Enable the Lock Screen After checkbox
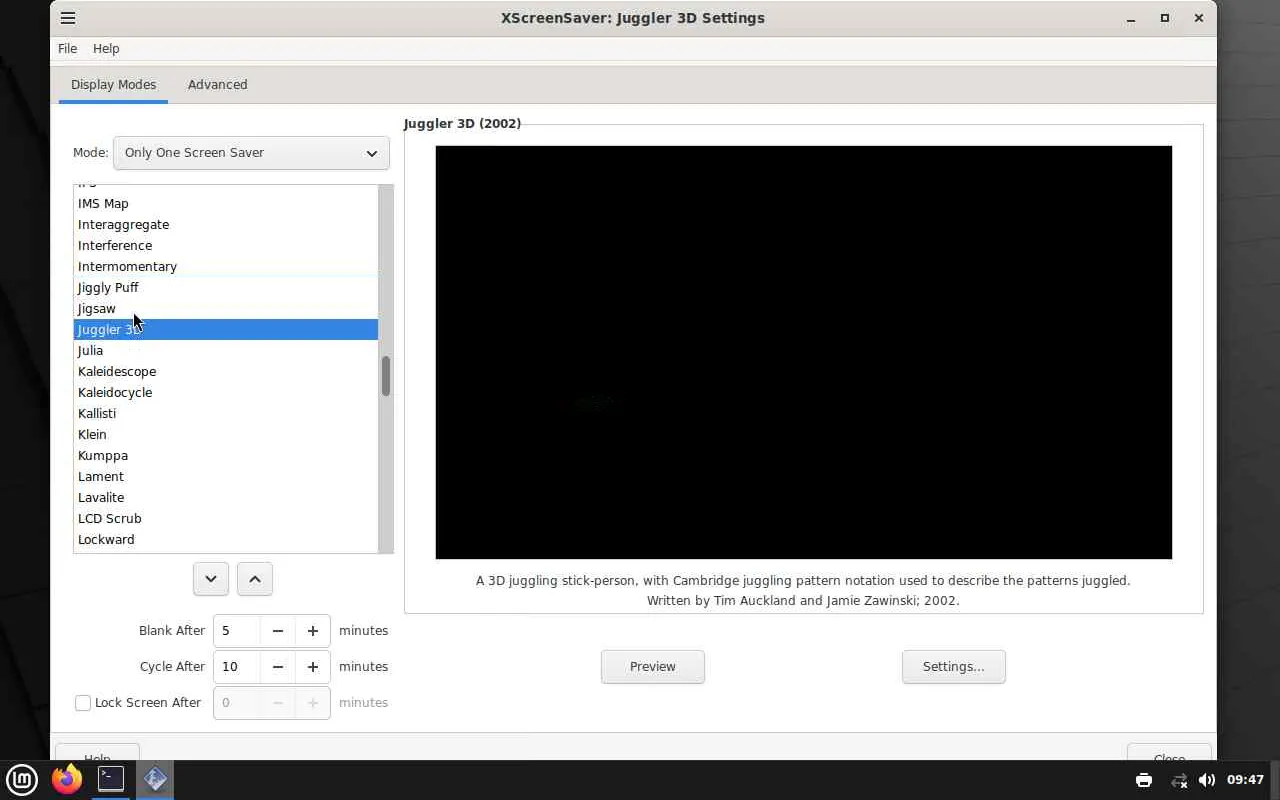 pos(83,703)
